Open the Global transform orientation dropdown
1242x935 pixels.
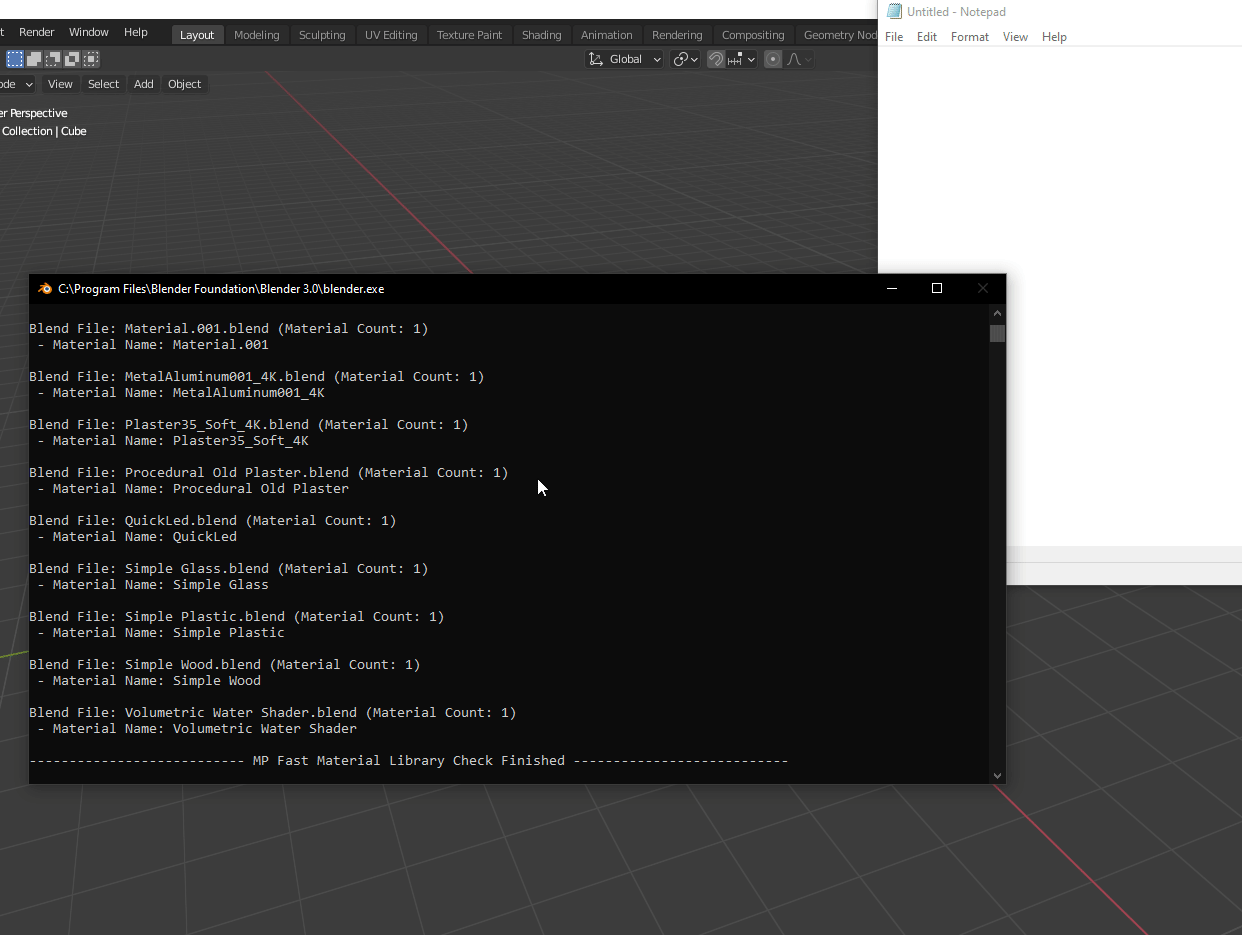(625, 59)
